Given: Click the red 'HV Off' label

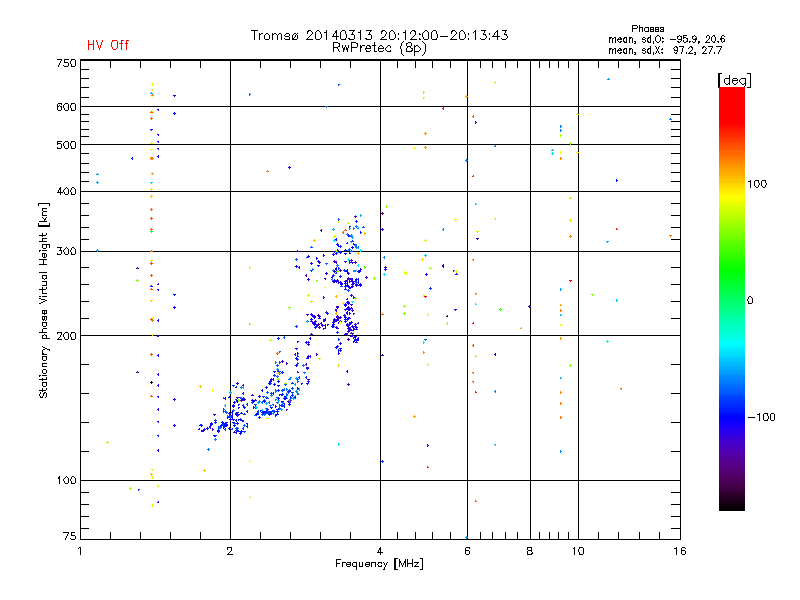Looking at the screenshot, I should coord(108,45).
